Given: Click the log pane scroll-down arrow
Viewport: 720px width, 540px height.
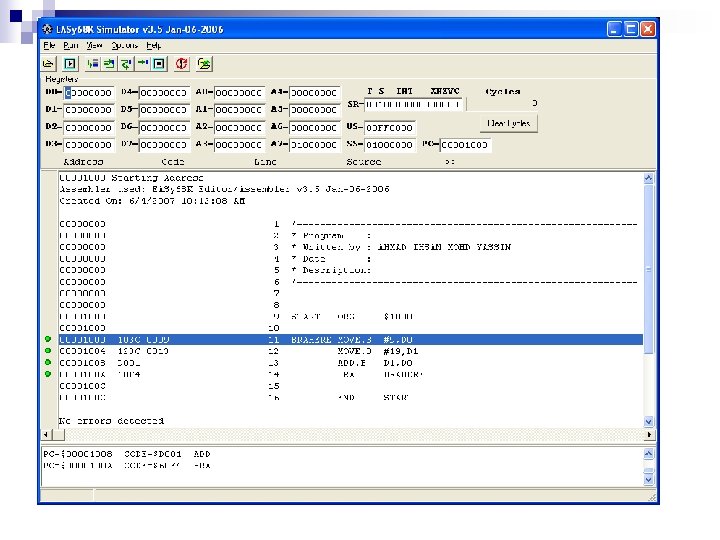Looking at the screenshot, I should tap(648, 480).
